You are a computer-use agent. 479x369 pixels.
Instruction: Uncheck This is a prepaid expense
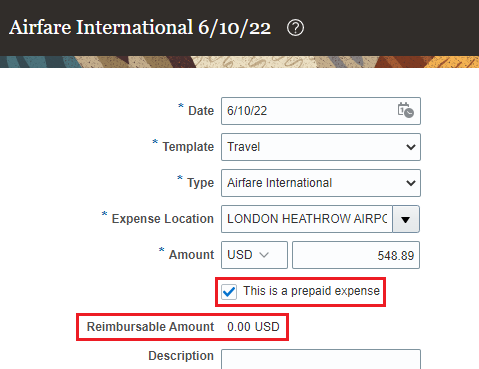click(x=229, y=292)
